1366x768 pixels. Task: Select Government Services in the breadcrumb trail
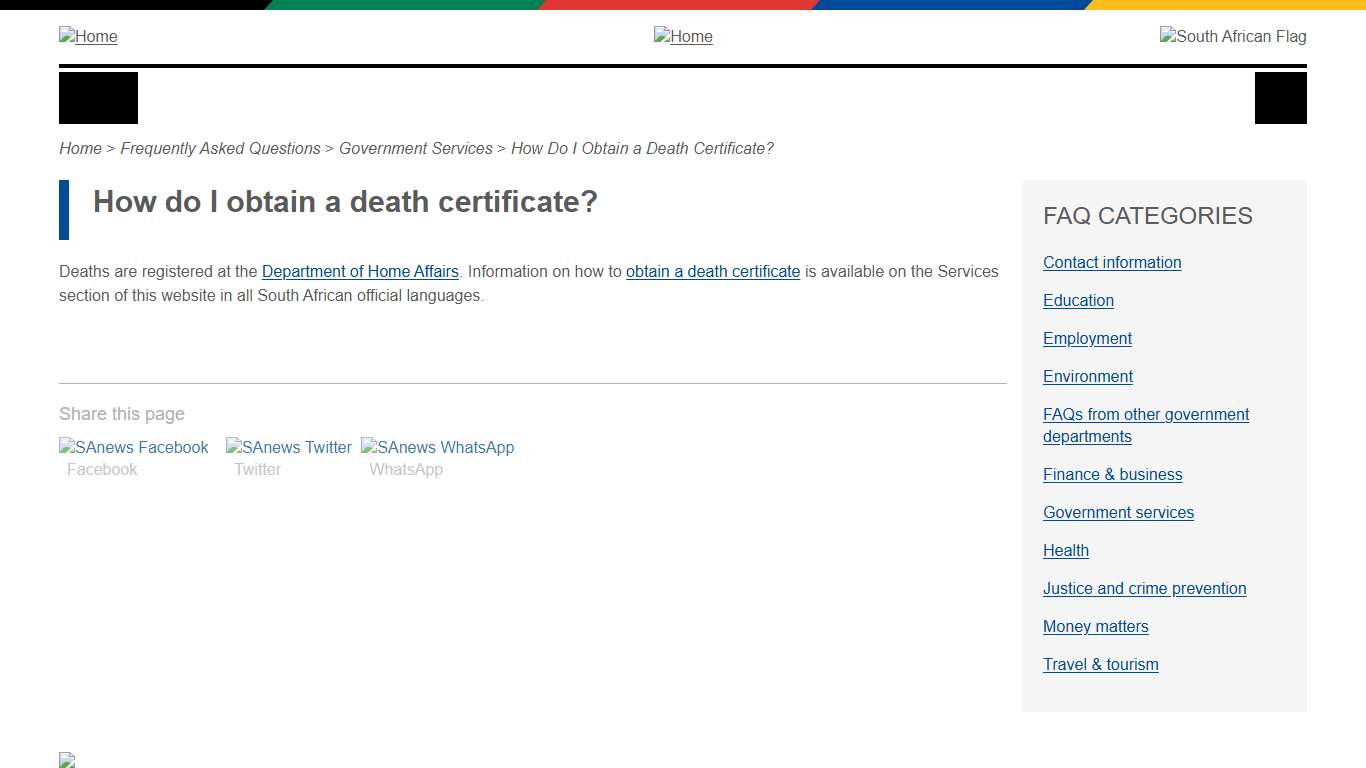(x=416, y=148)
